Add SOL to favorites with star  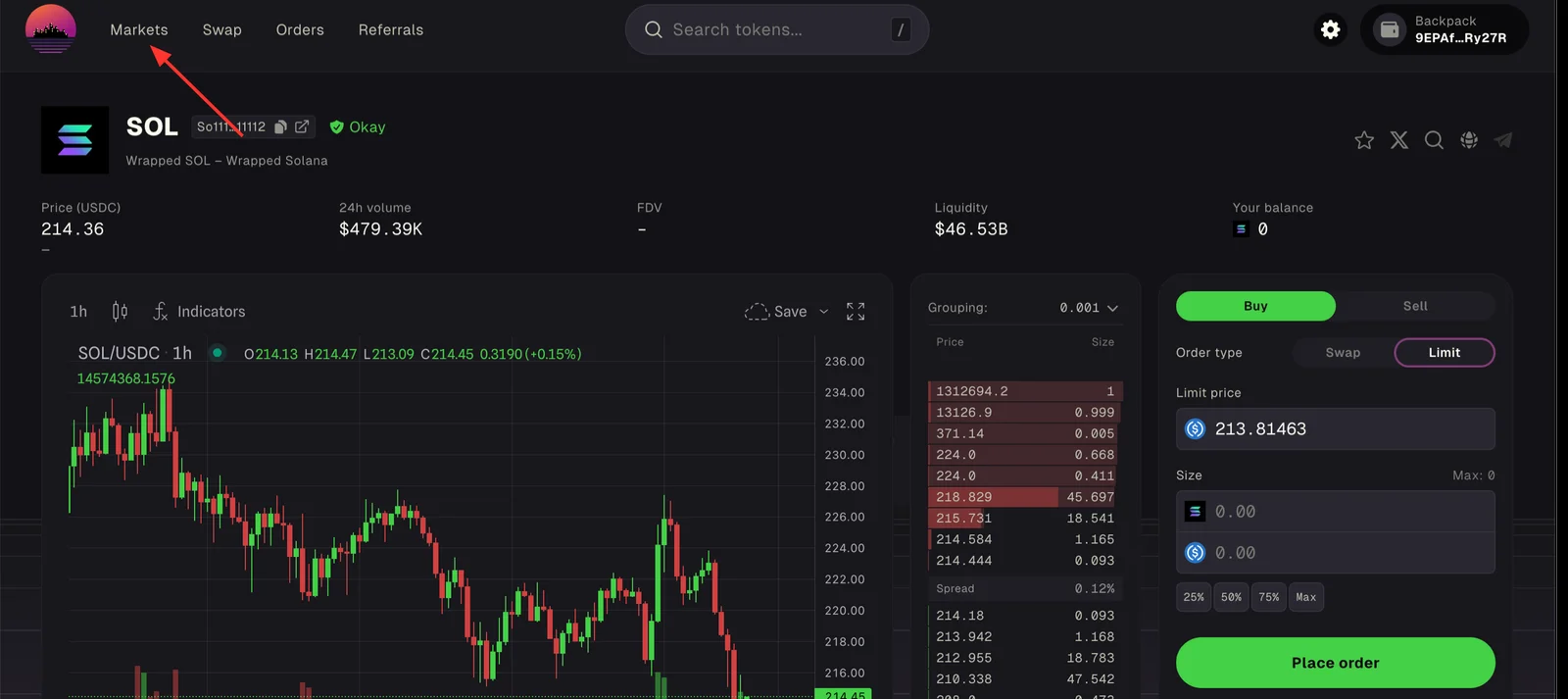(x=1364, y=140)
